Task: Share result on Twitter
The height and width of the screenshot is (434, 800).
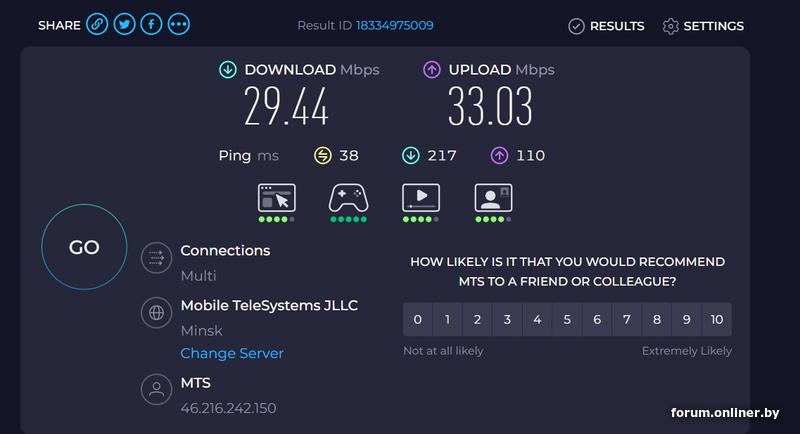Action: click(x=124, y=25)
